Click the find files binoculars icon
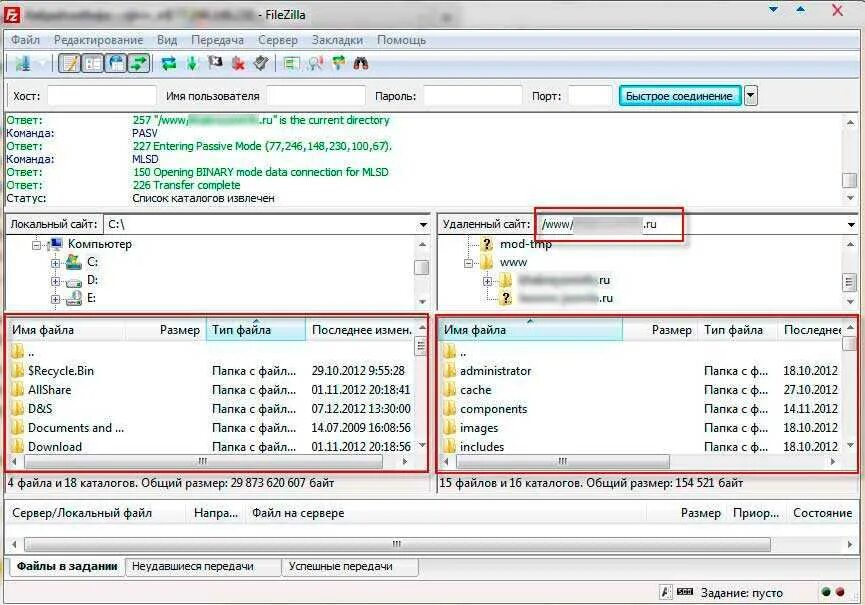The image size is (865, 605). tap(361, 64)
